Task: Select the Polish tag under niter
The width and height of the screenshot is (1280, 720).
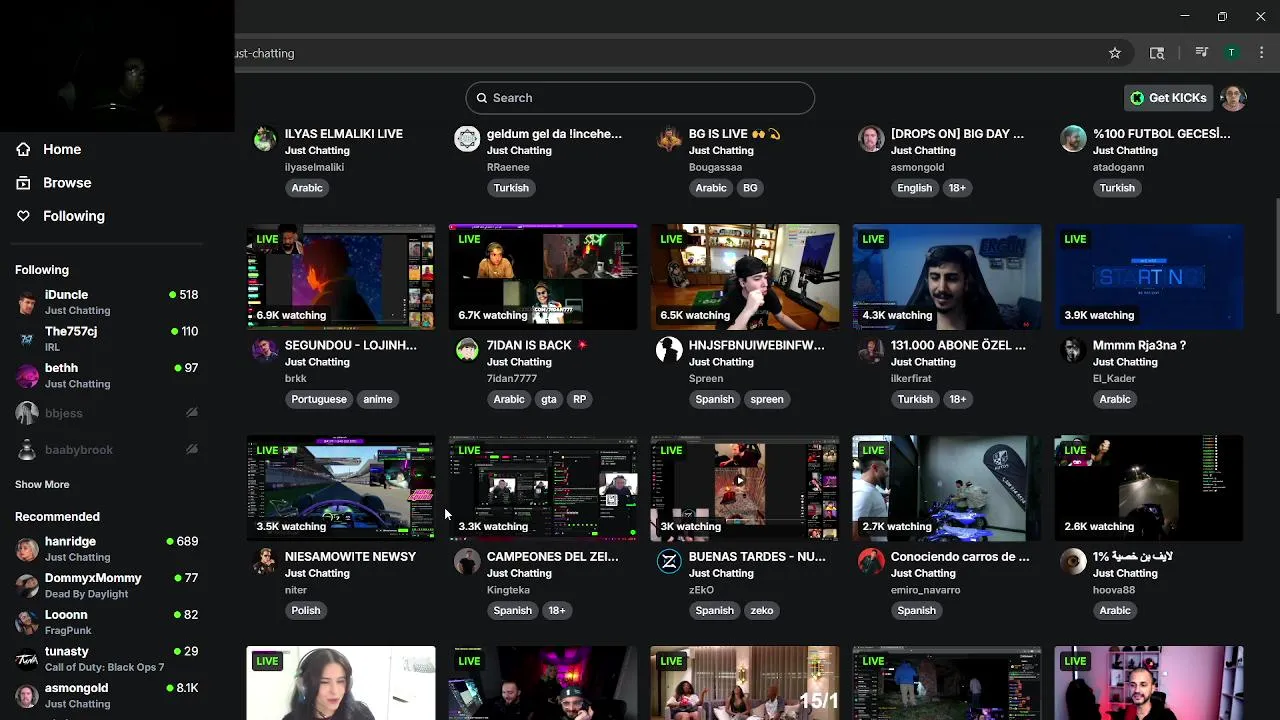Action: [306, 610]
